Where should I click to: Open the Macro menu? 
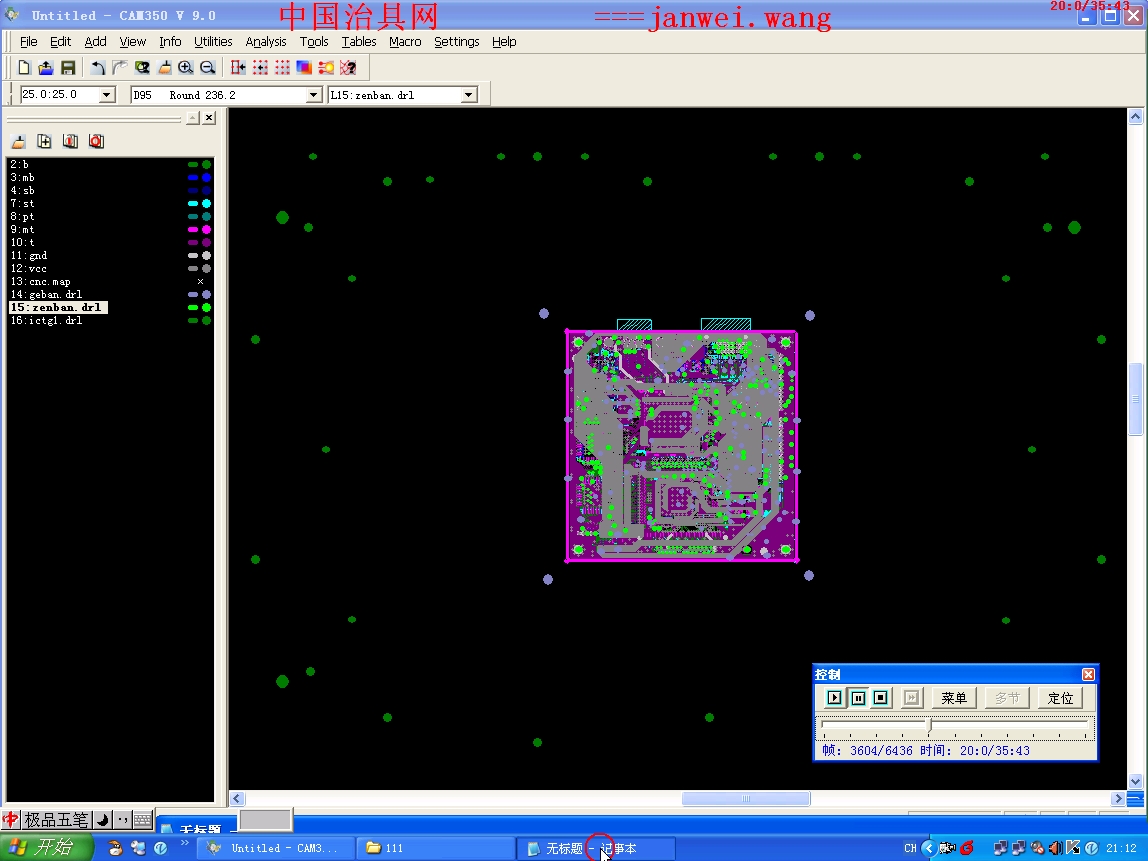pyautogui.click(x=405, y=42)
